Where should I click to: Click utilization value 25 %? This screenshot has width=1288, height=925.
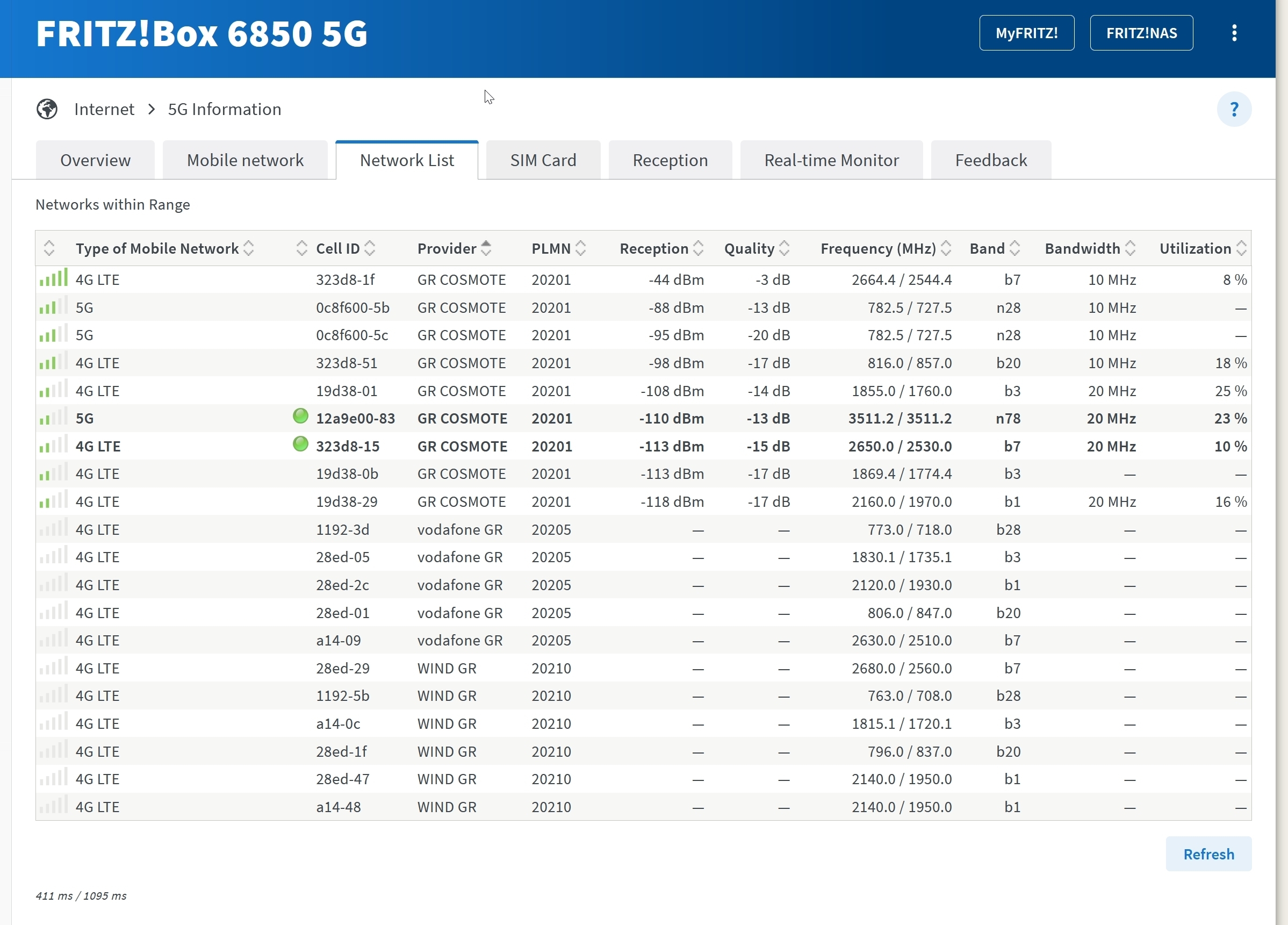1231,391
